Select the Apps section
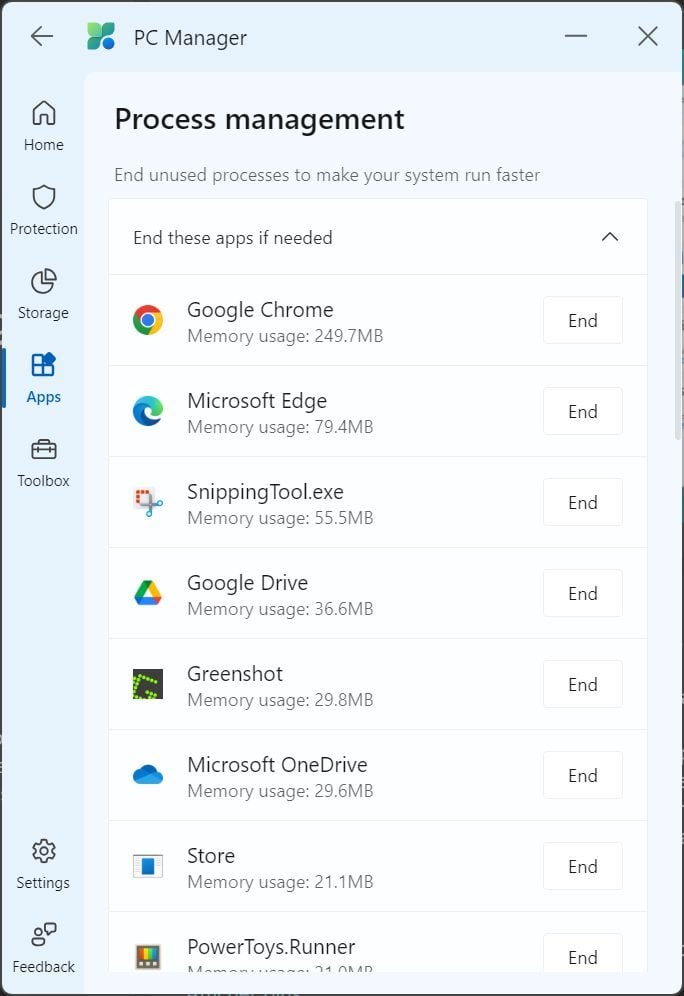The width and height of the screenshot is (684, 996). tap(43, 379)
